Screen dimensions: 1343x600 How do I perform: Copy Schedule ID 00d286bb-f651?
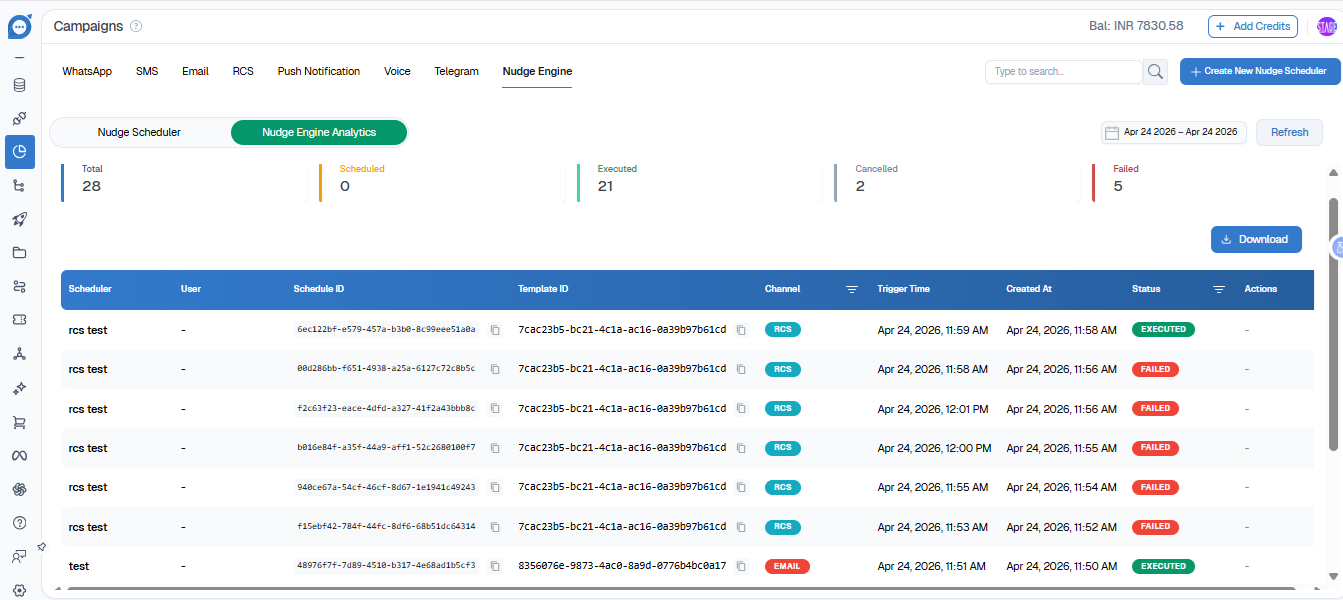495,369
